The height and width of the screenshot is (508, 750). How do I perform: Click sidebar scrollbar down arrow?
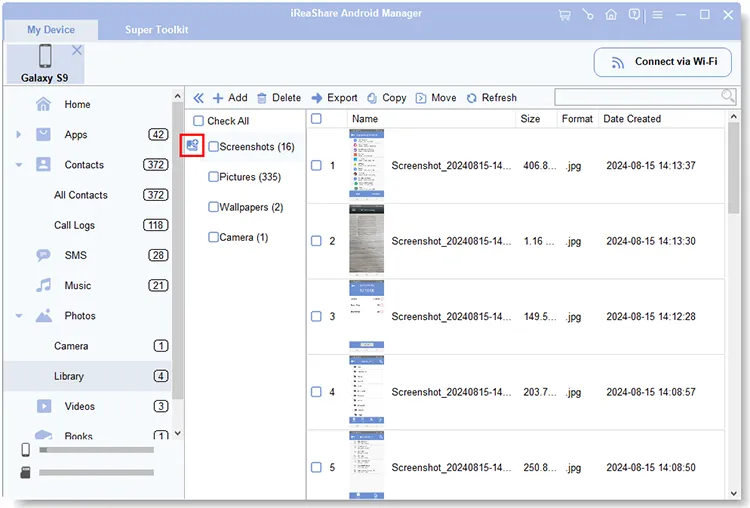coord(177,433)
